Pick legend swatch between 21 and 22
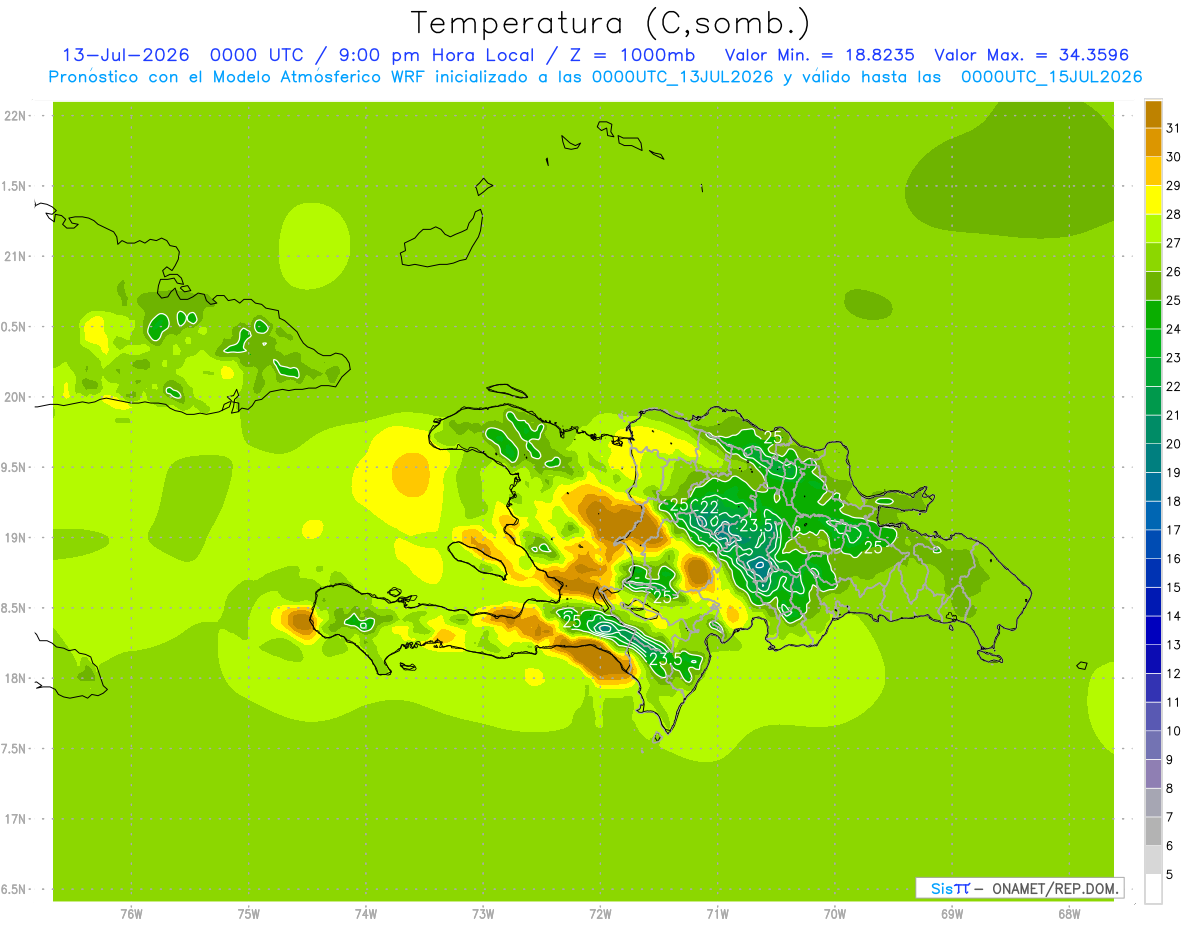The width and height of the screenshot is (1200, 927). (x=1153, y=401)
